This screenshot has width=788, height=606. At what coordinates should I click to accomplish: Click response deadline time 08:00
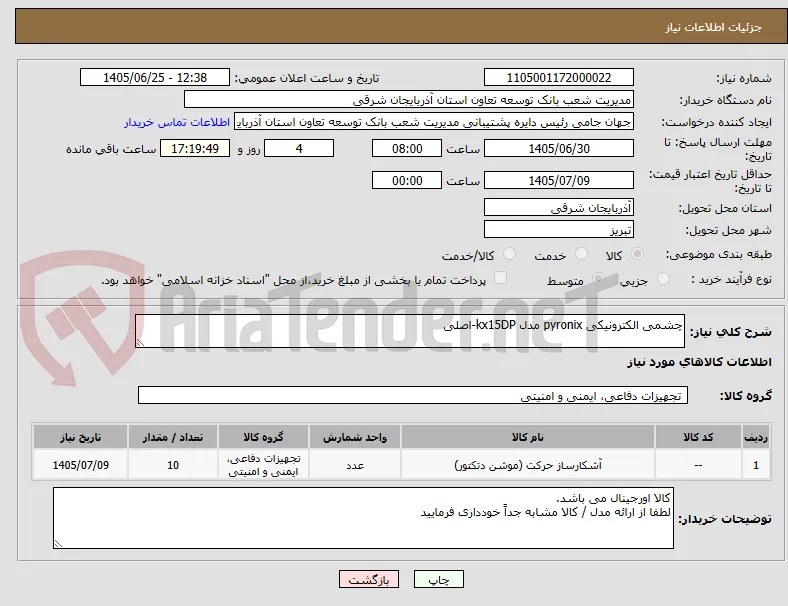point(407,148)
